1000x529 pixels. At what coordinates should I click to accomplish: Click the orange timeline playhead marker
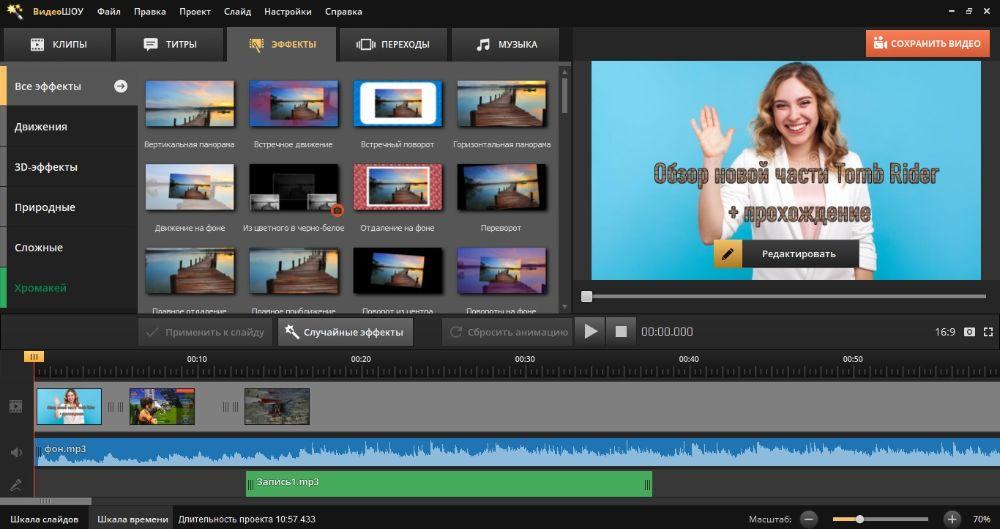click(34, 357)
